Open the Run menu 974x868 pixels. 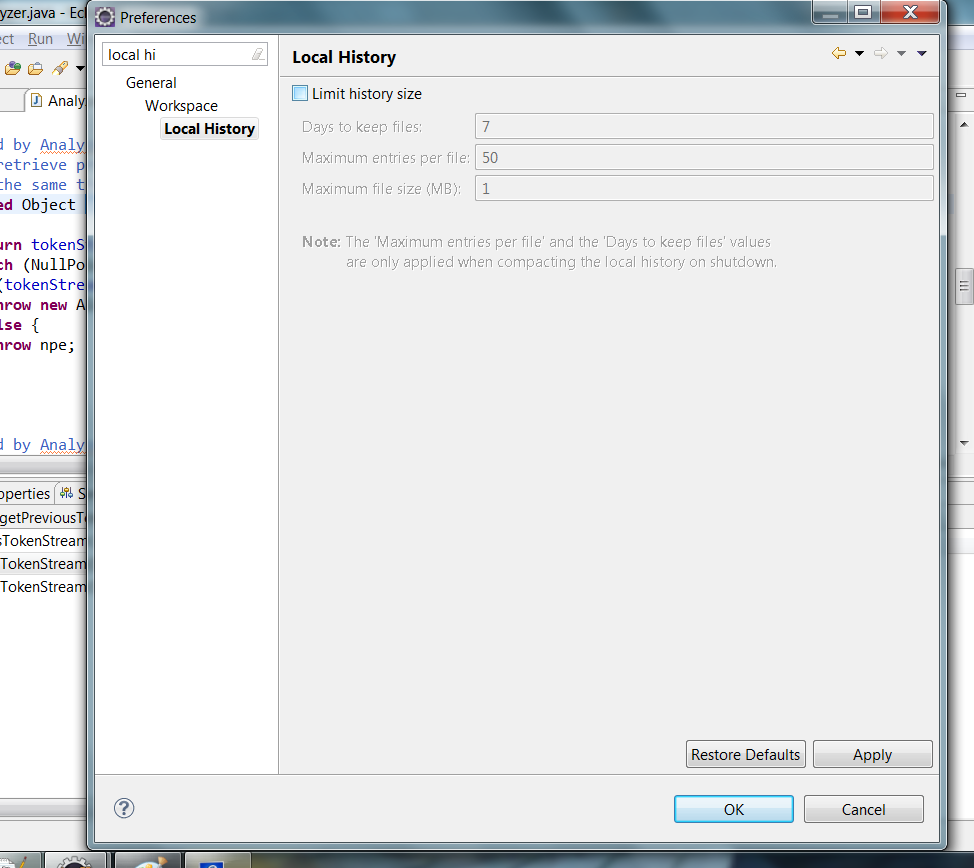coord(40,38)
